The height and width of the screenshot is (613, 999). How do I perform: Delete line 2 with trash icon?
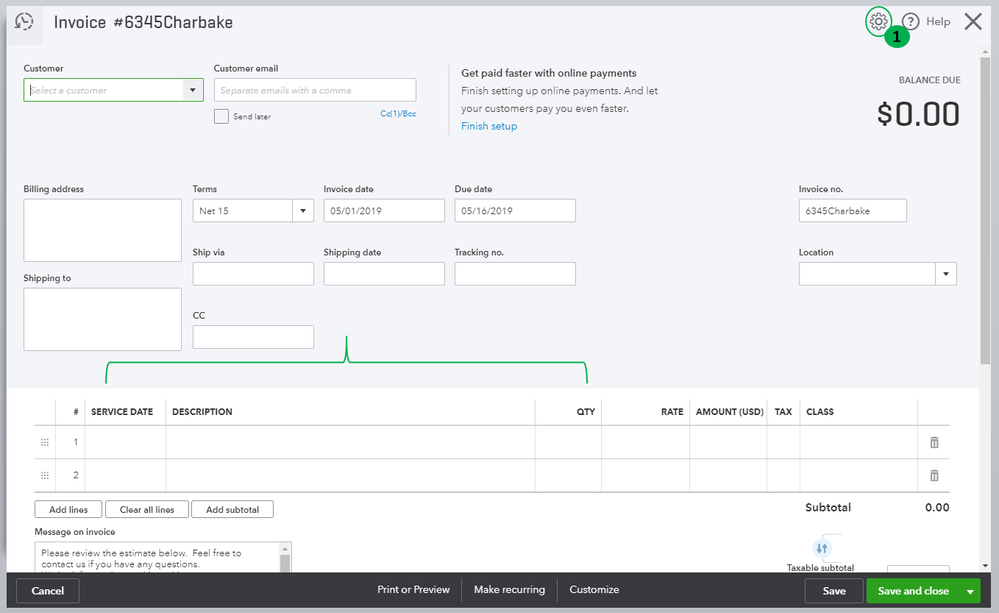tap(934, 476)
